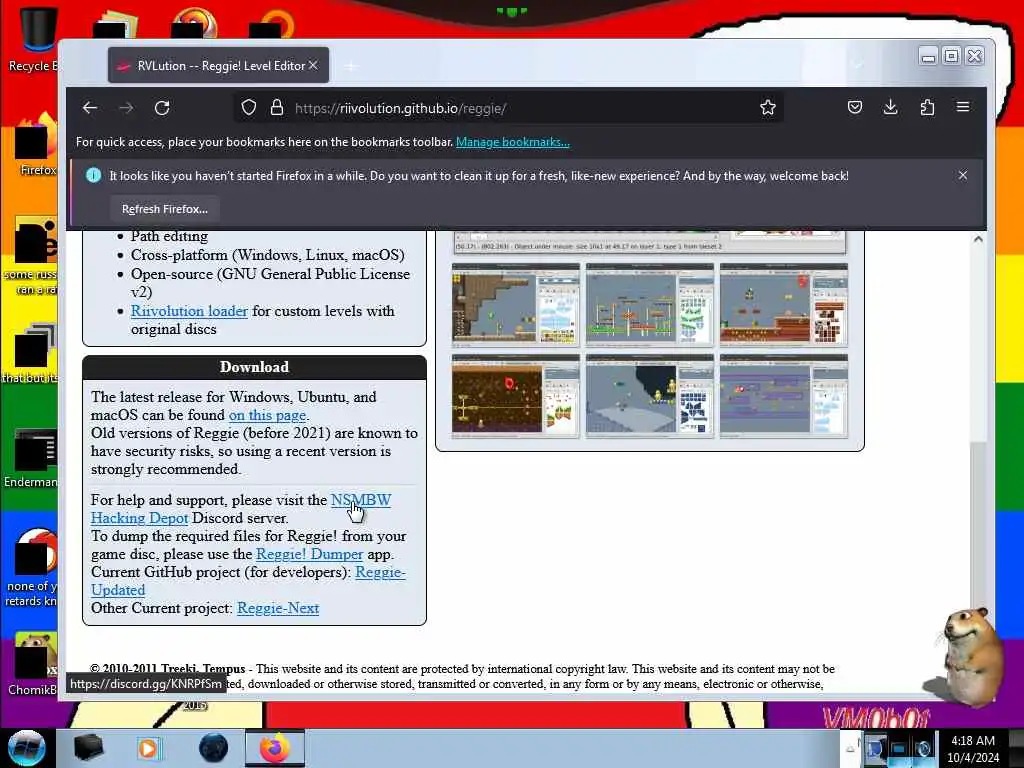Dismiss the Firefox refresh notification
Screen dimensions: 1024x768
(963, 175)
